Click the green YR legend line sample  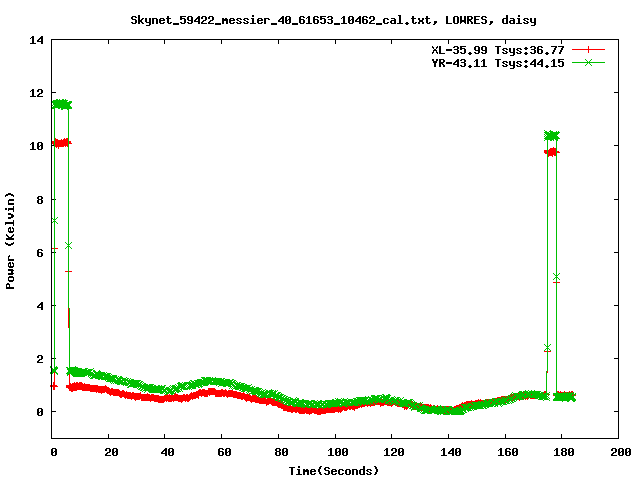pyautogui.click(x=588, y=62)
